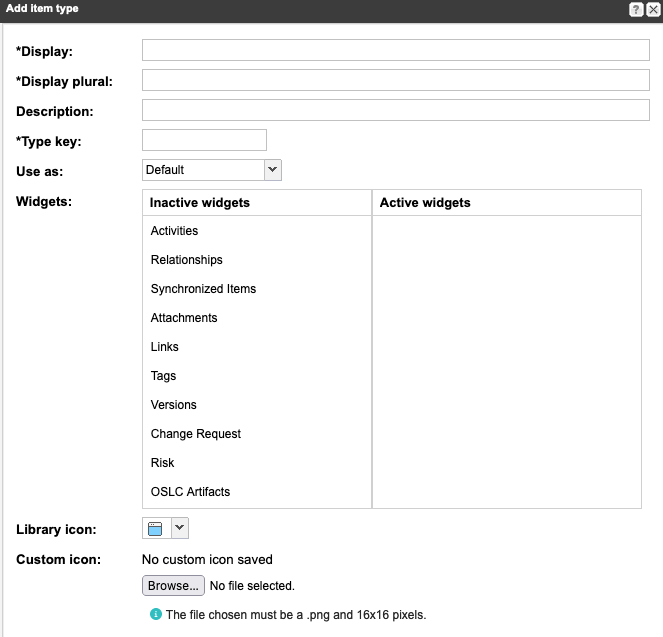
Task: Select the Attachments widget entry
Action: (x=184, y=318)
